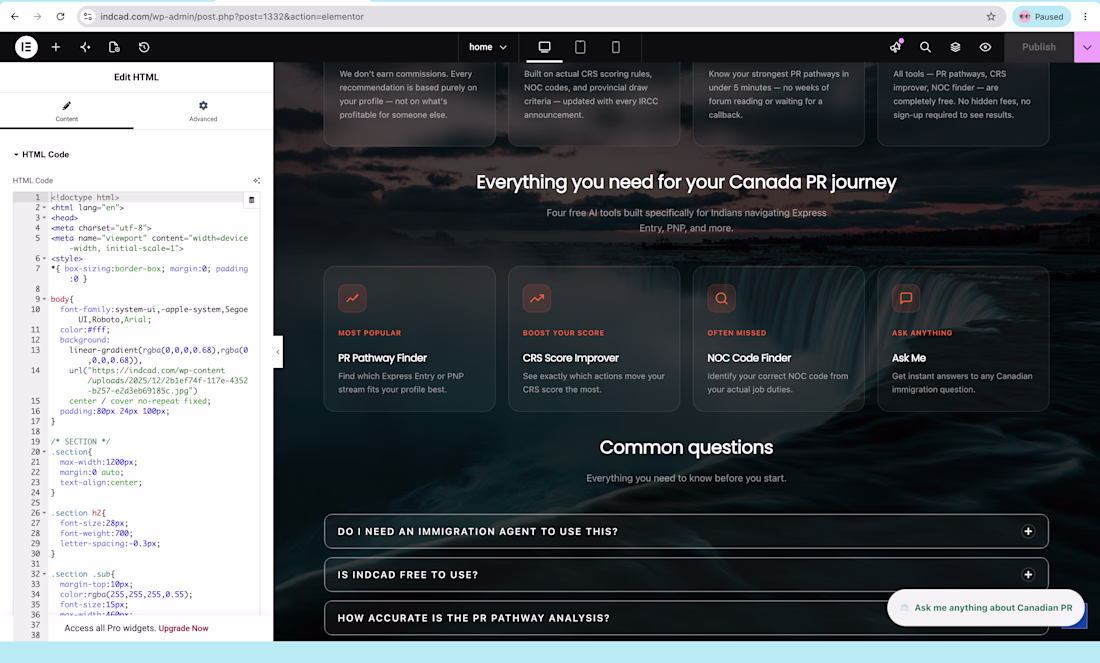This screenshot has width=1100, height=663.
Task: Expand the Is INDCAD free FAQ plus icon
Action: pyautogui.click(x=1028, y=575)
